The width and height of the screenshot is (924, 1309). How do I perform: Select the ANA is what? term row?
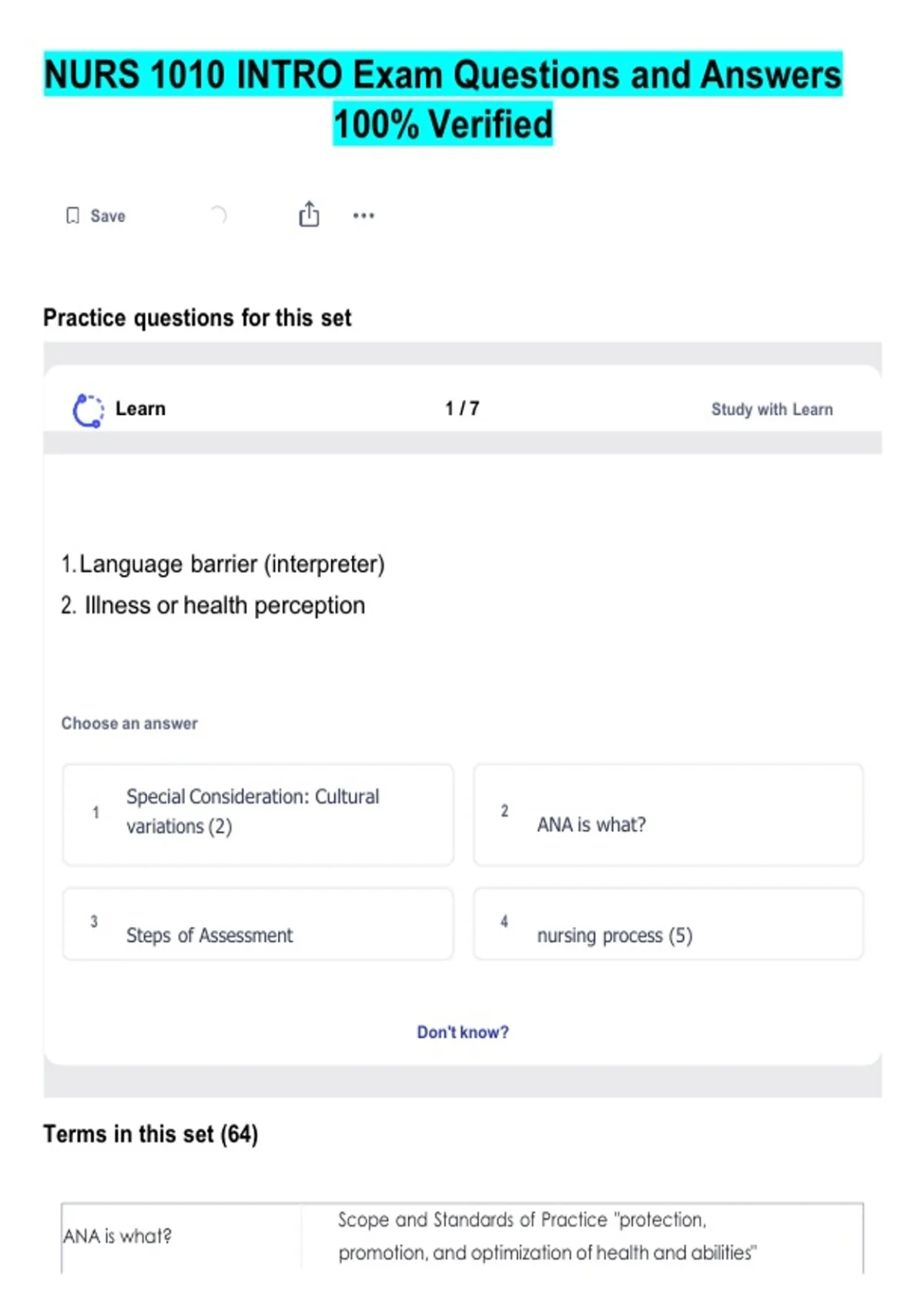tap(118, 1236)
